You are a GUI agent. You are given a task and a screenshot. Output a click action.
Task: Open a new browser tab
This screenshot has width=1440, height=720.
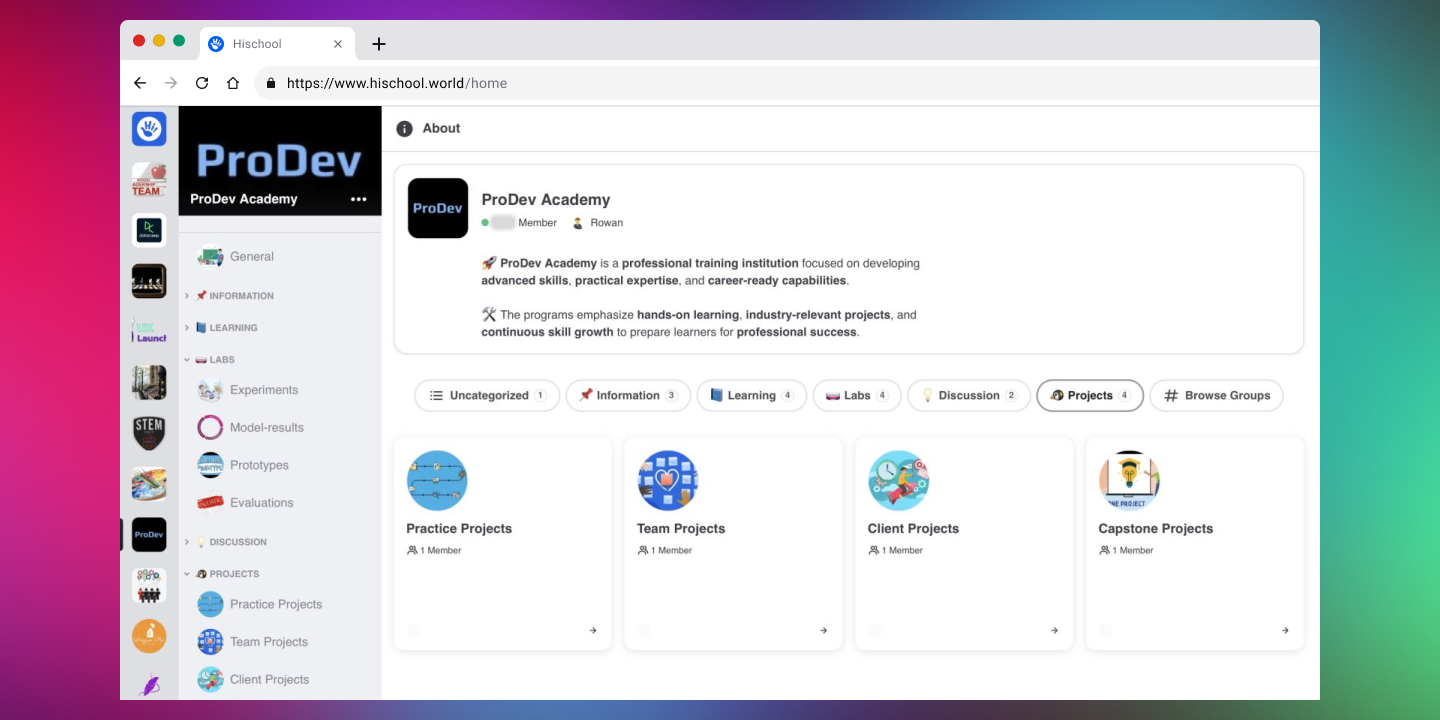coord(379,44)
